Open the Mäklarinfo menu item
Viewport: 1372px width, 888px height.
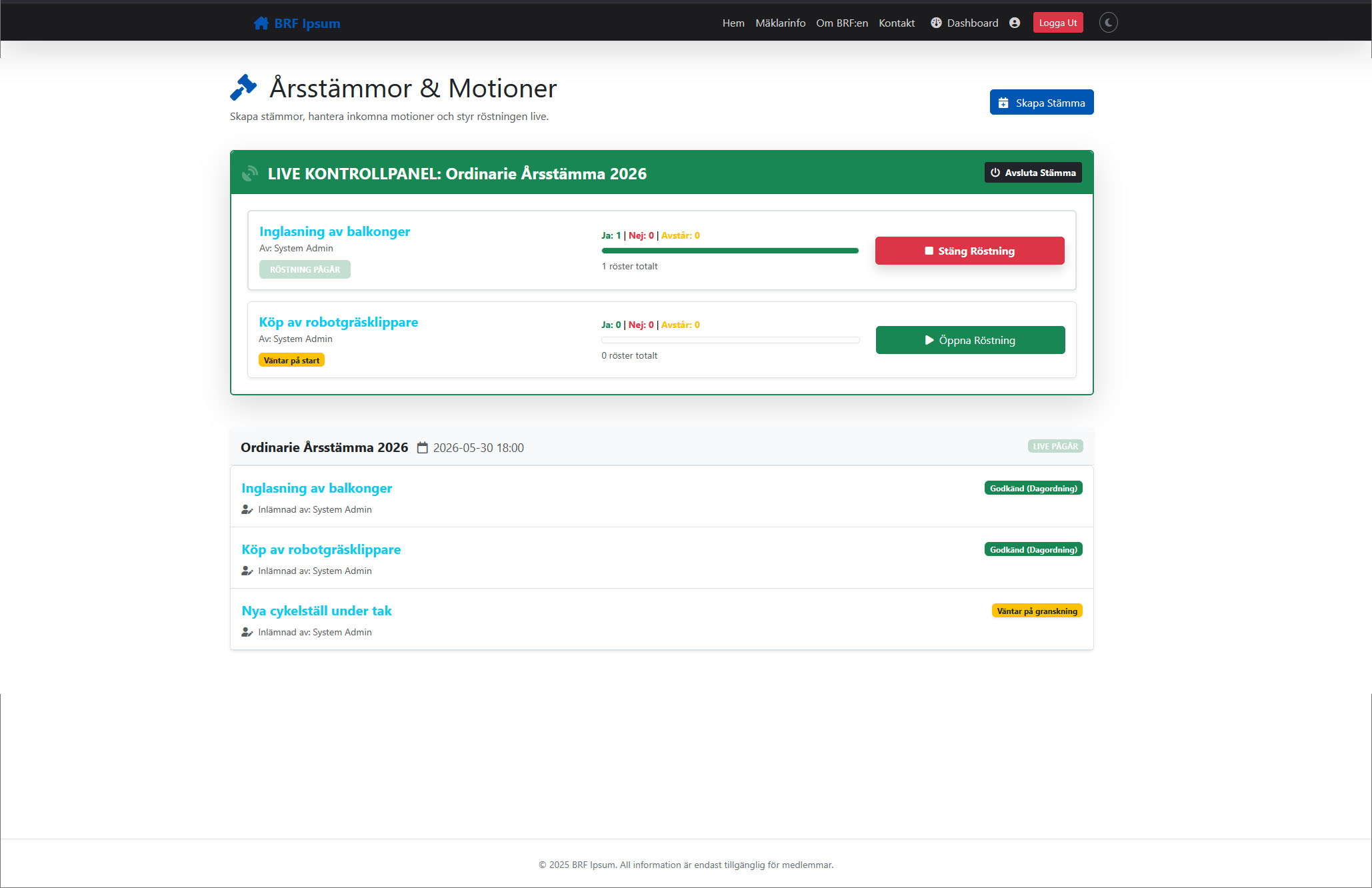pos(780,23)
